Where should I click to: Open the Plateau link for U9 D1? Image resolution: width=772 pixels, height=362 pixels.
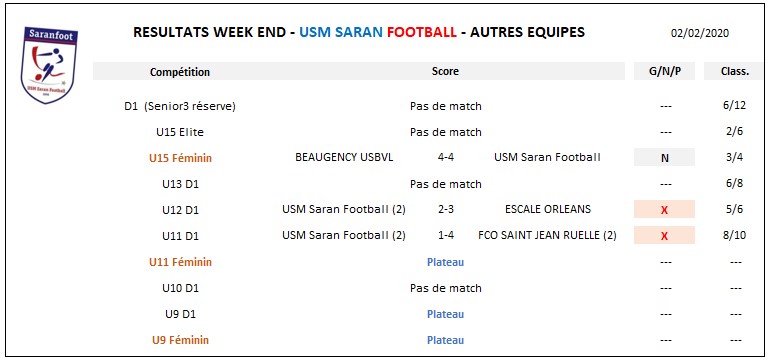click(445, 314)
